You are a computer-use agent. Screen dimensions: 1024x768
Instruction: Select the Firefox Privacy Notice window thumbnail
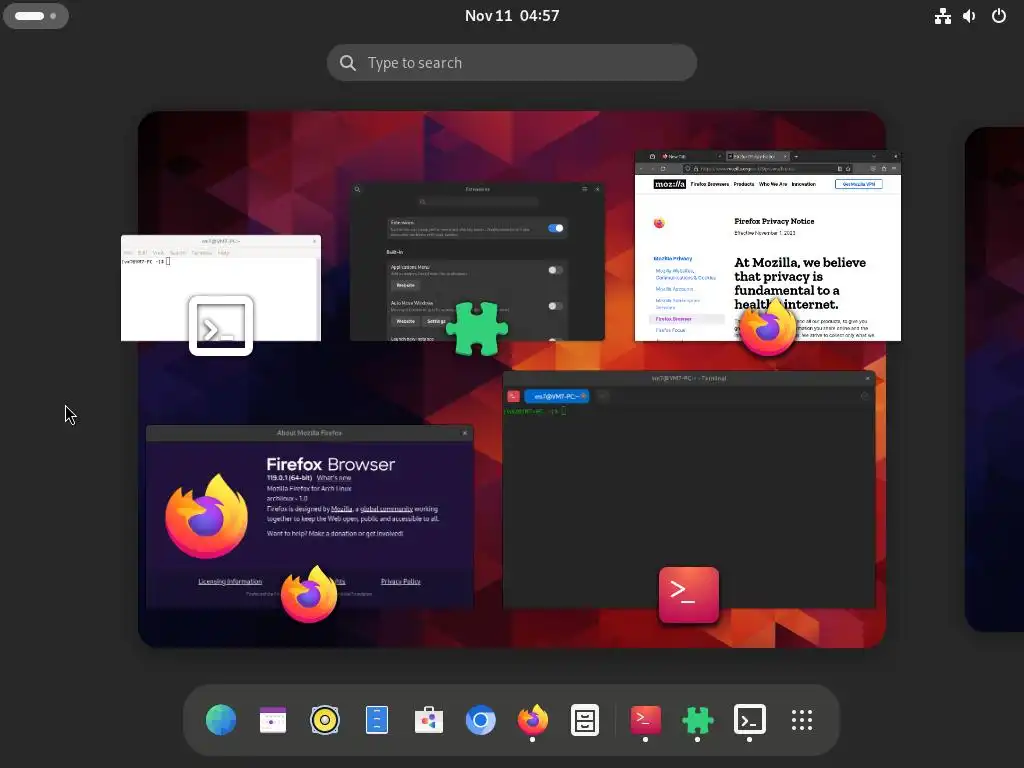pos(768,246)
